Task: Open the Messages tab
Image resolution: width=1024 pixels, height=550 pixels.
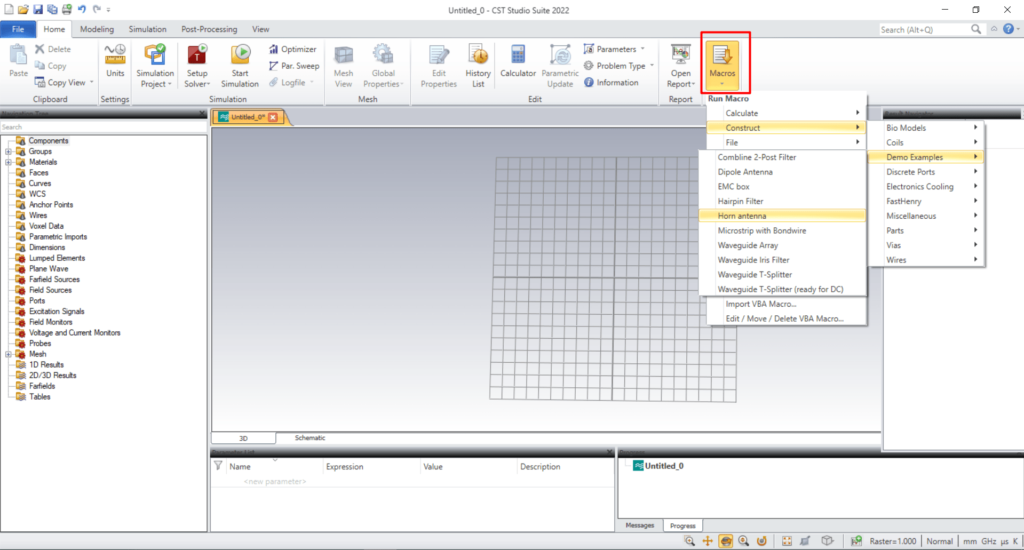Action: coord(639,525)
